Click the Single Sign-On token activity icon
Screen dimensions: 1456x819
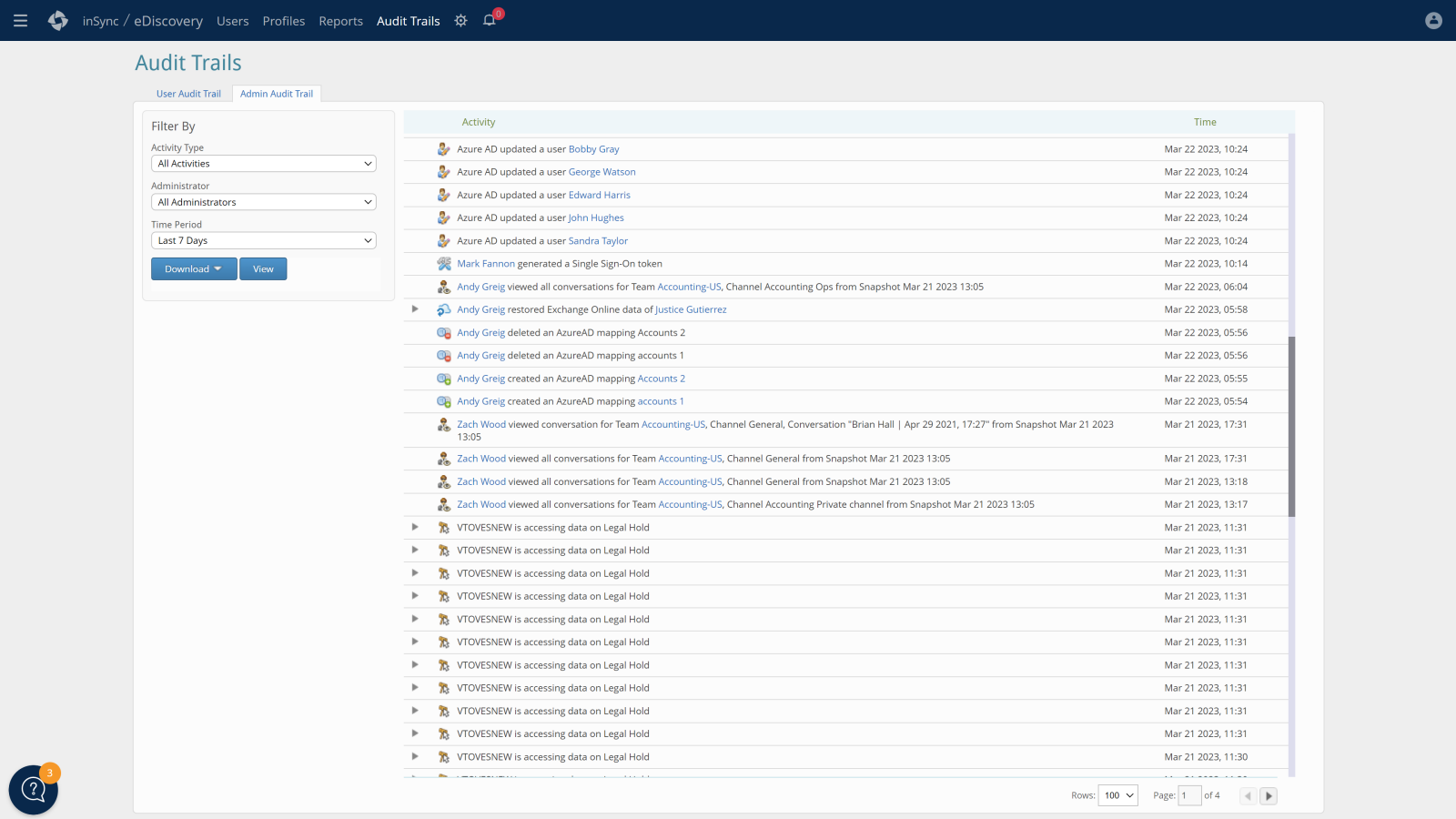[444, 264]
